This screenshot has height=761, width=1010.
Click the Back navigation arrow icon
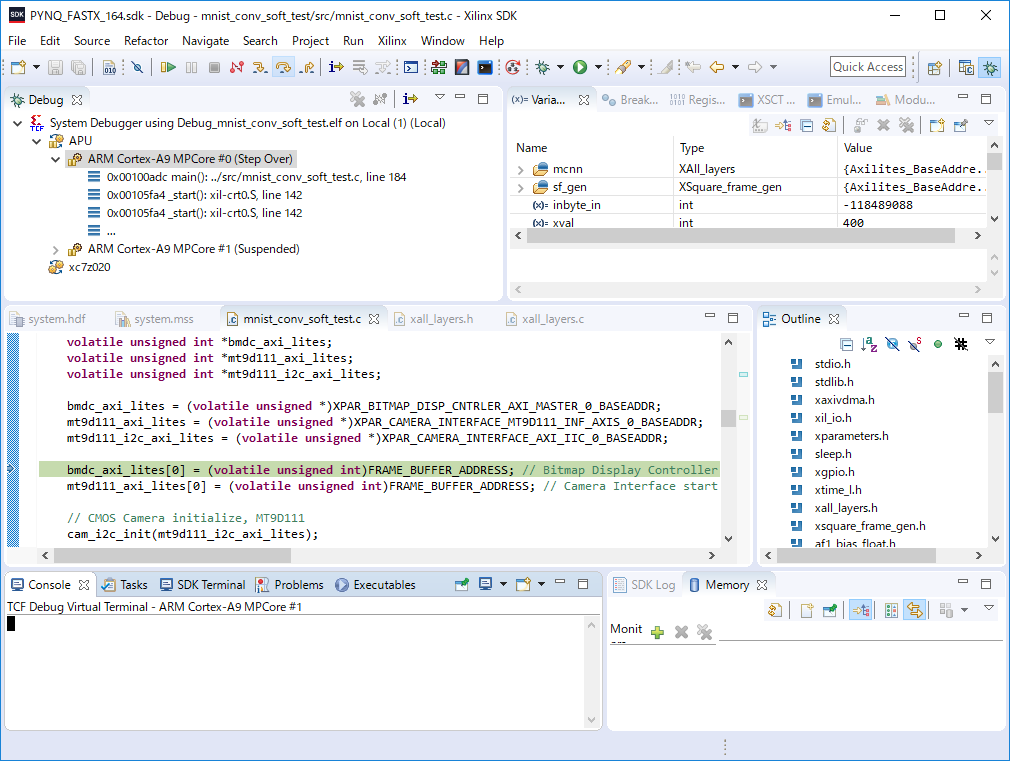(x=716, y=67)
